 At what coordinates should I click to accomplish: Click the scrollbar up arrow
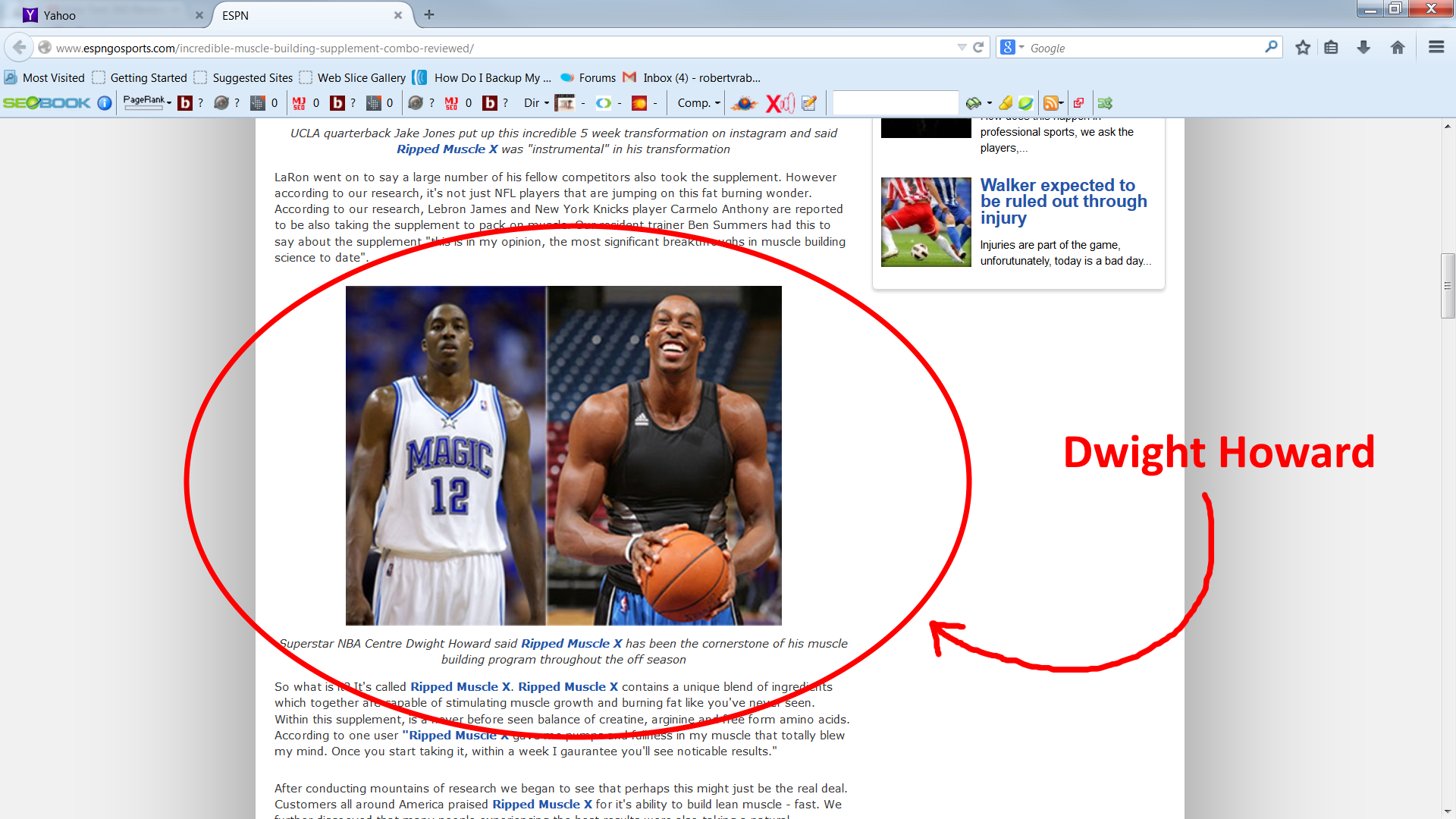coord(1448,126)
